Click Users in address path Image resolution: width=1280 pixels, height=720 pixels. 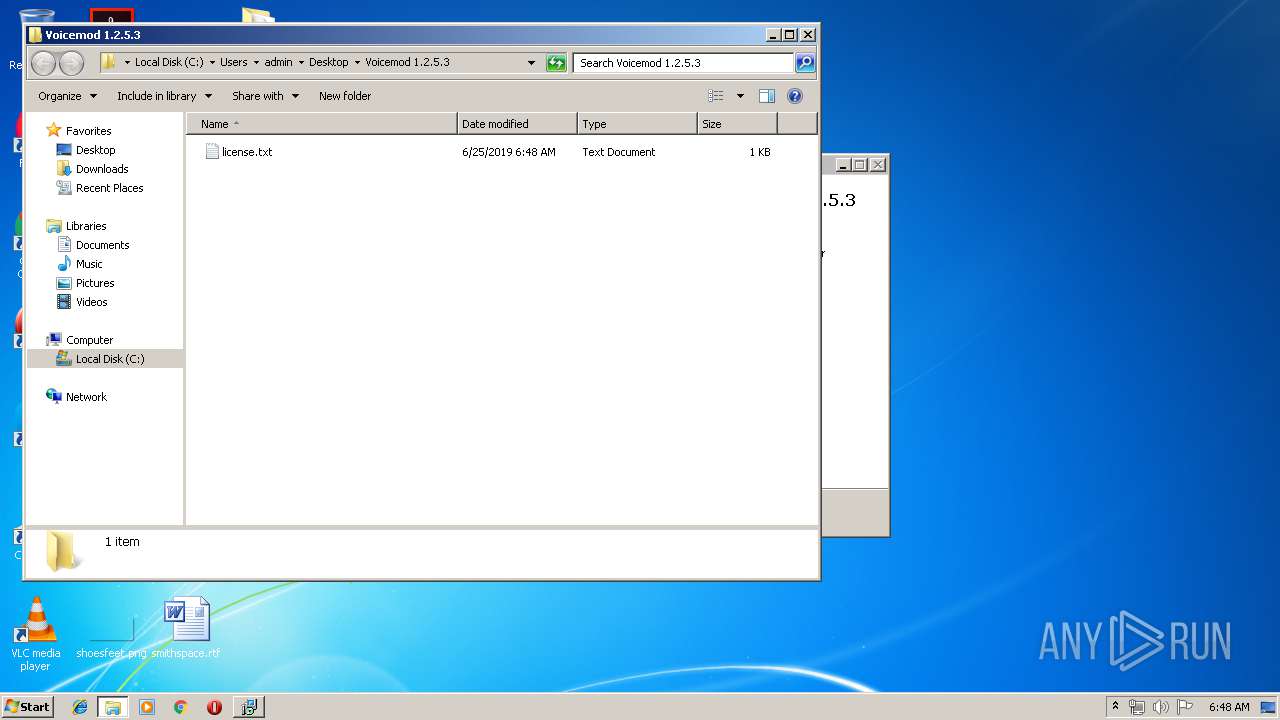pyautogui.click(x=234, y=62)
